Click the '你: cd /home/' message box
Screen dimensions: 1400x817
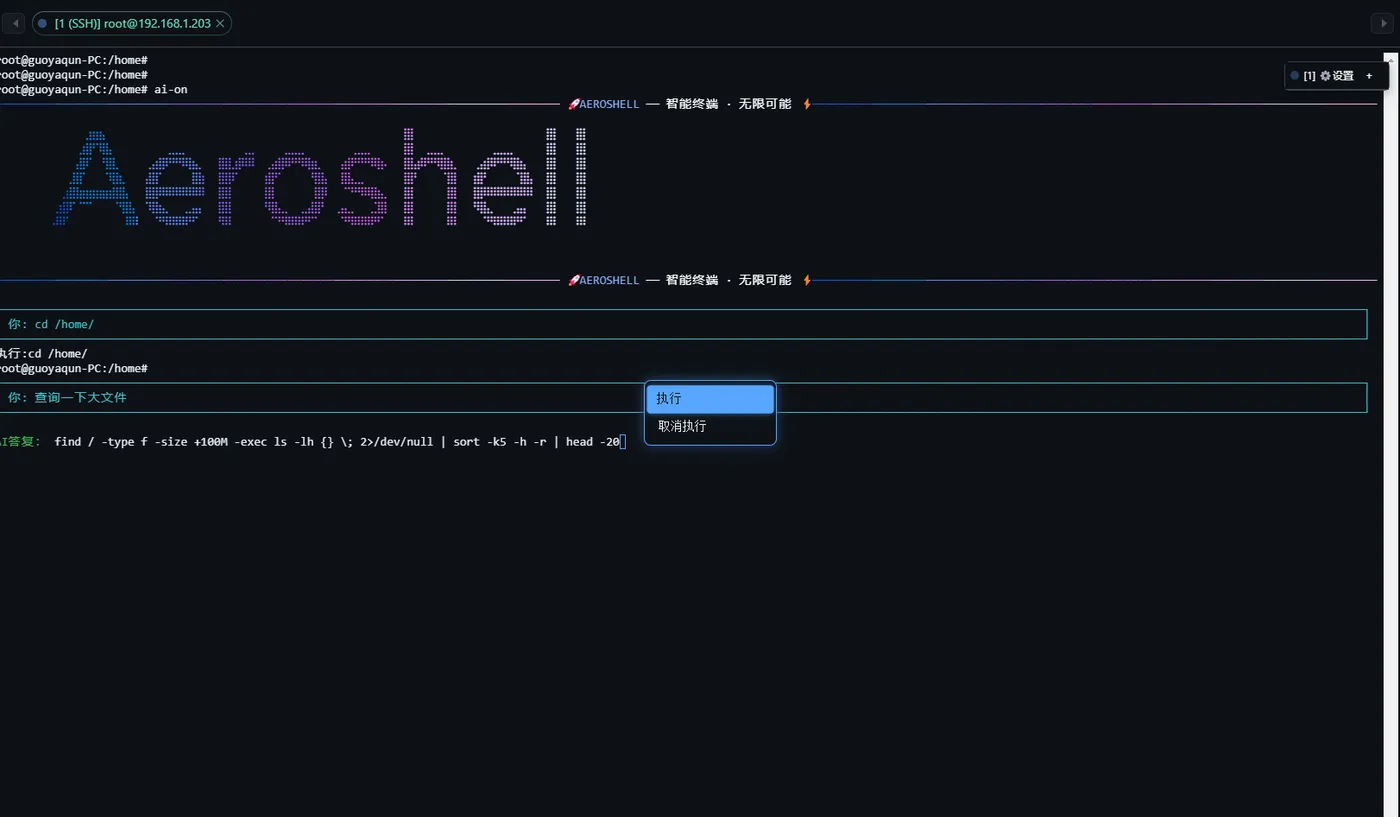(x=683, y=324)
